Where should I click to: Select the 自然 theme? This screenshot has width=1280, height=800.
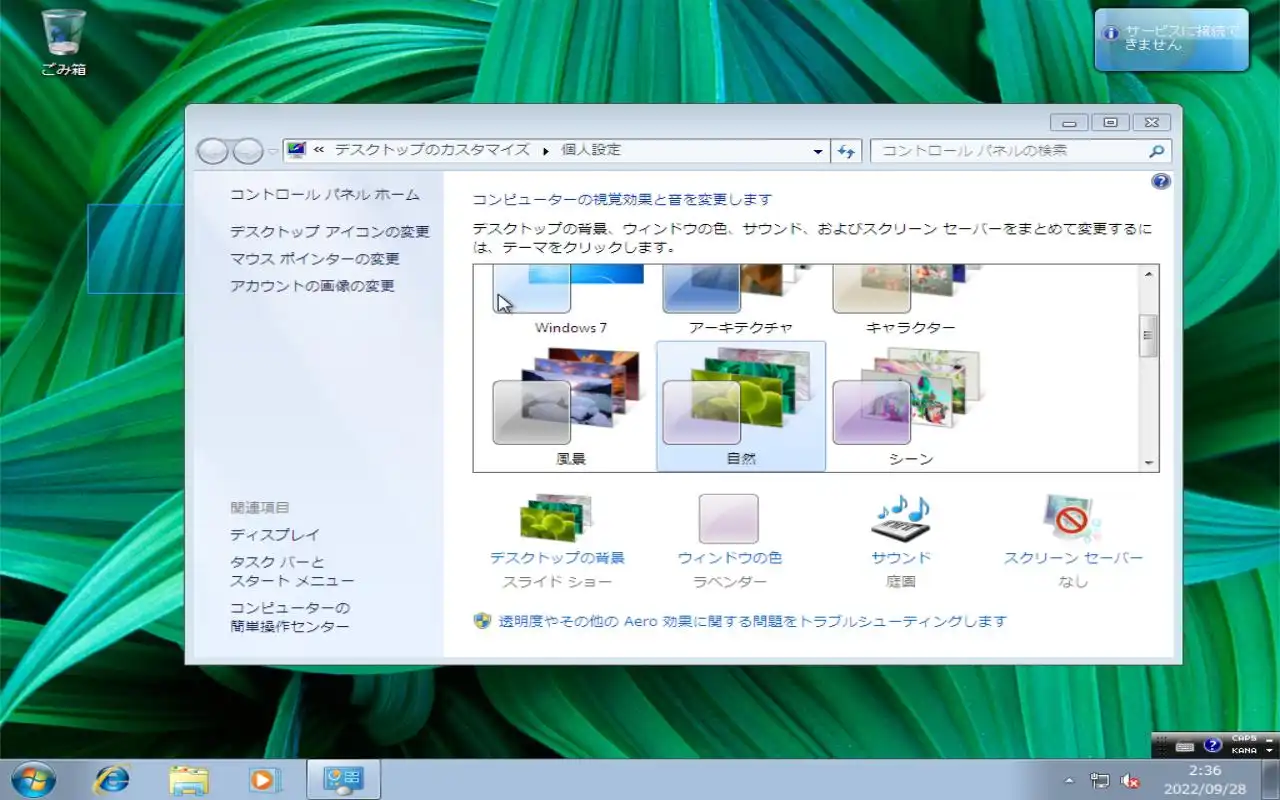click(741, 406)
